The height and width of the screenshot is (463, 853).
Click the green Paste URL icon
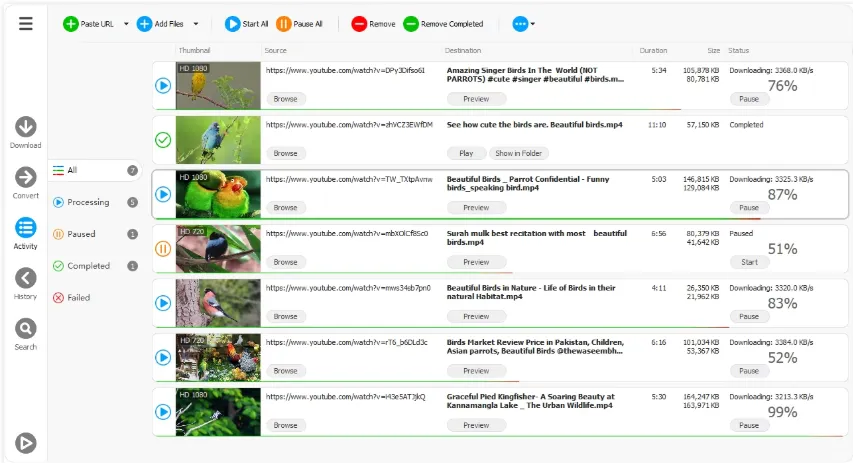(71, 24)
